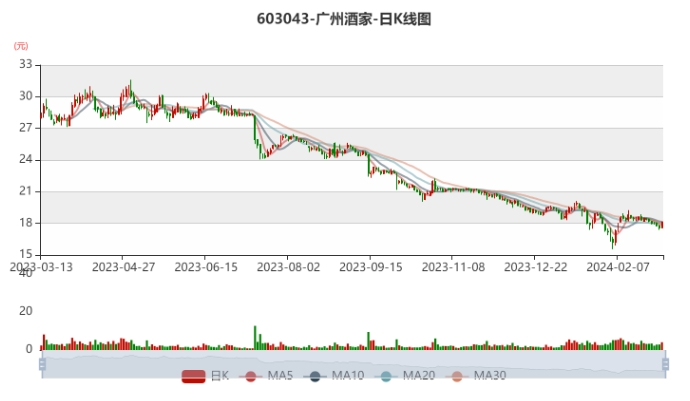Image resolution: width=690 pixels, height=401 pixels.
Task: Click the 2023-03-13 date axis label
Action: 41,267
